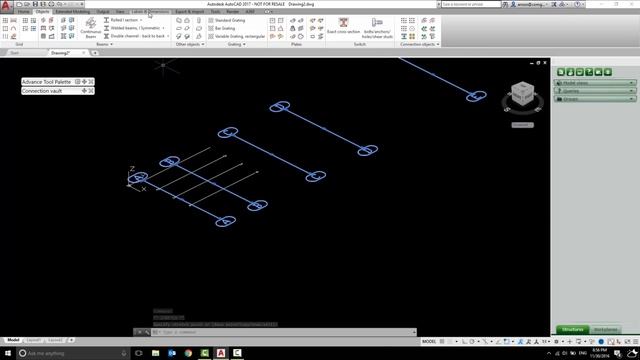
Task: Open the AutoCAD application menu logo
Action: point(6,6)
